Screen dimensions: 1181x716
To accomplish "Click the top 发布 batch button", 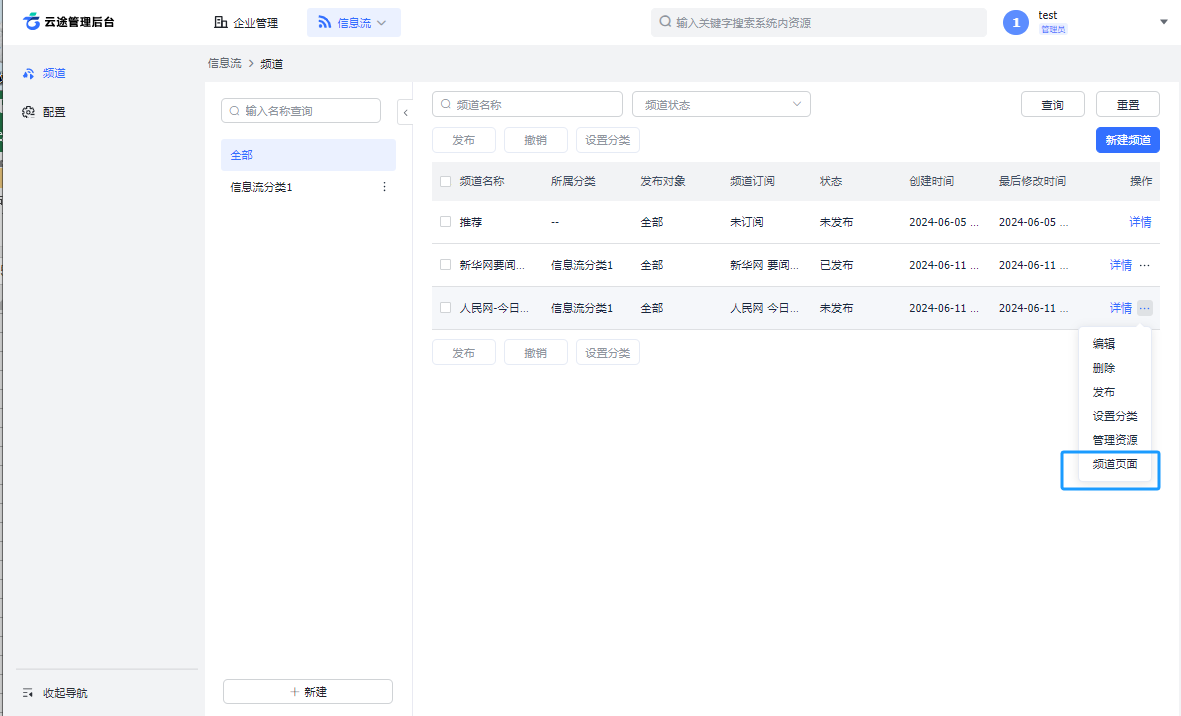I will [x=464, y=140].
